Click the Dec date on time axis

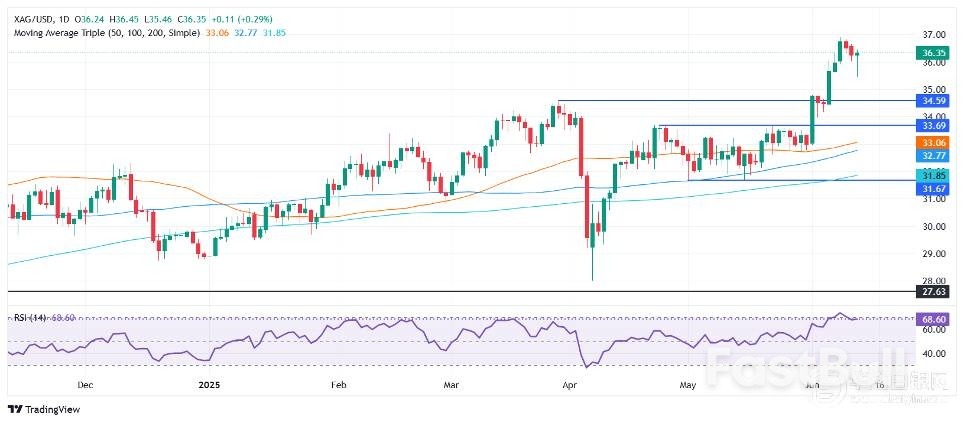(x=84, y=384)
